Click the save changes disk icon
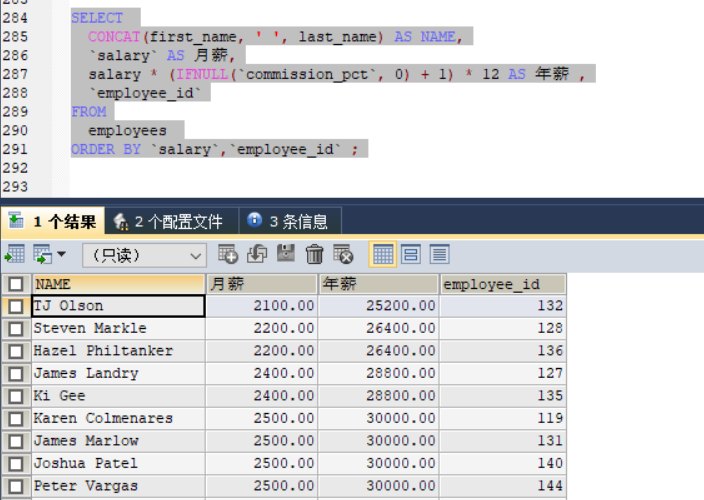The image size is (704, 500). tap(286, 254)
